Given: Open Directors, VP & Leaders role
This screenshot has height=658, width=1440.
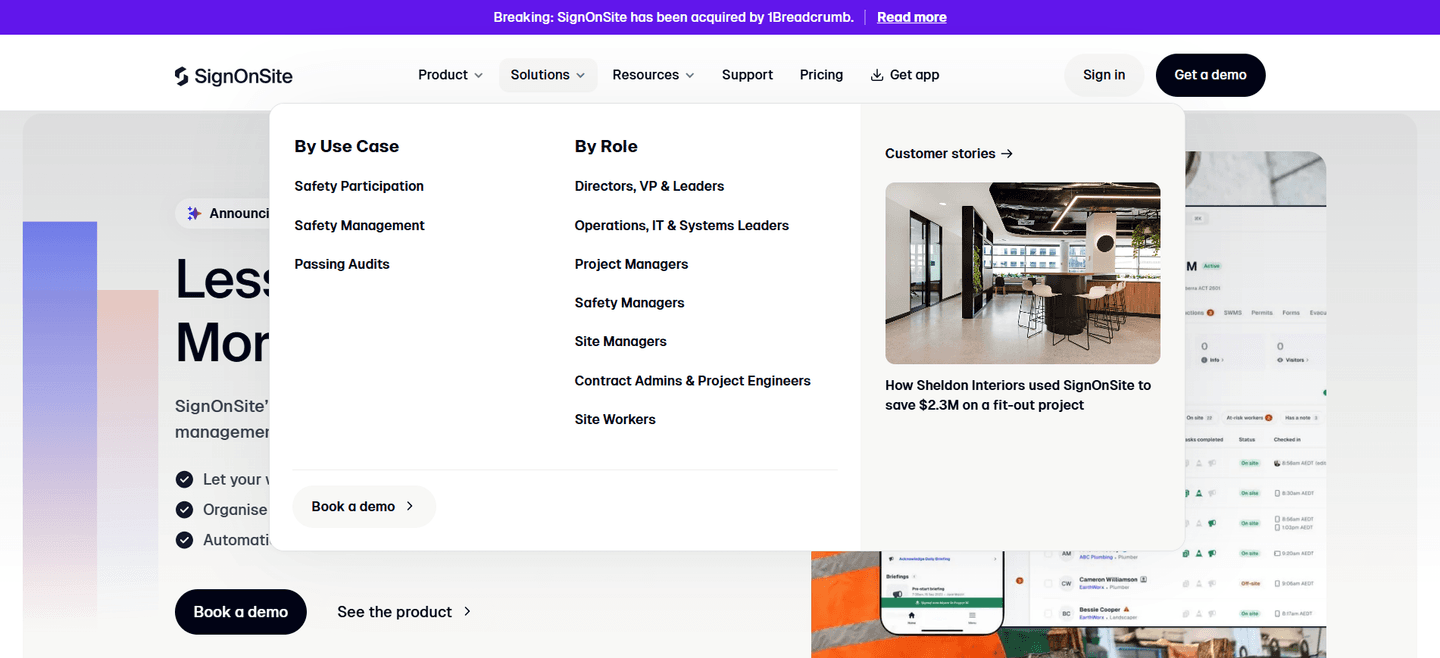Looking at the screenshot, I should (649, 186).
